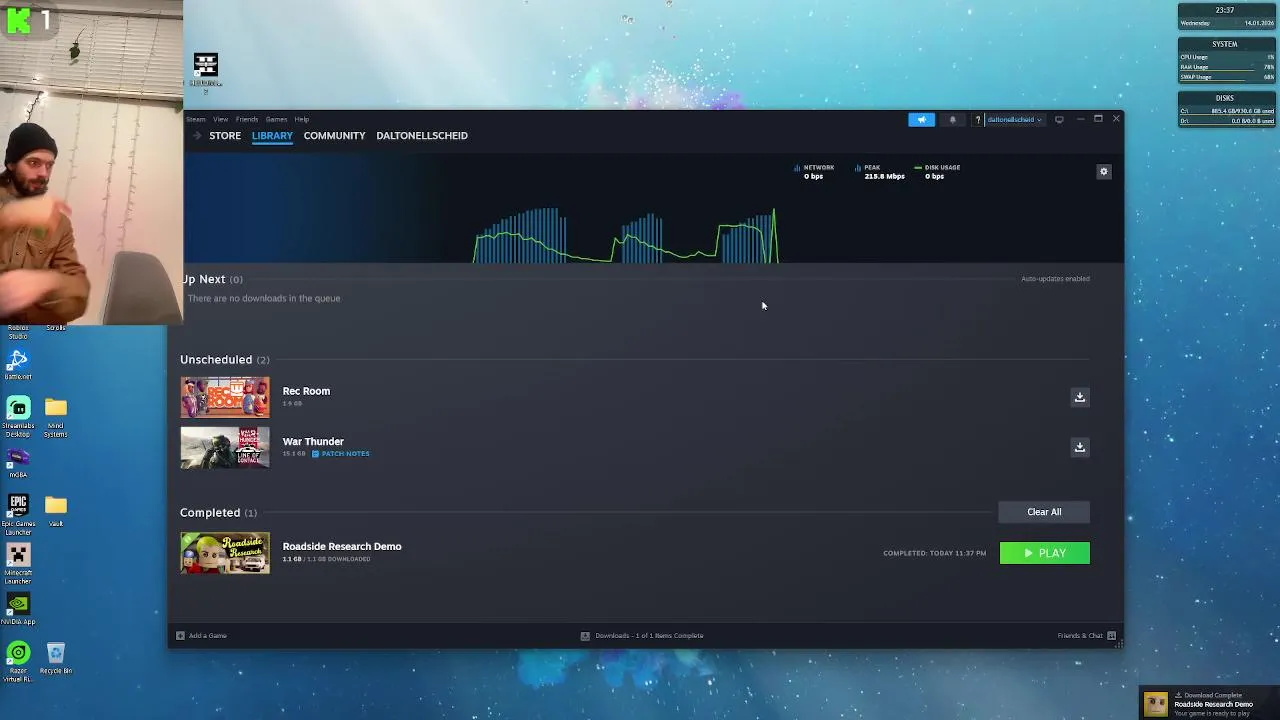The width and height of the screenshot is (1280, 720).
Task: Click the Add a Game plus icon
Action: pyautogui.click(x=180, y=636)
